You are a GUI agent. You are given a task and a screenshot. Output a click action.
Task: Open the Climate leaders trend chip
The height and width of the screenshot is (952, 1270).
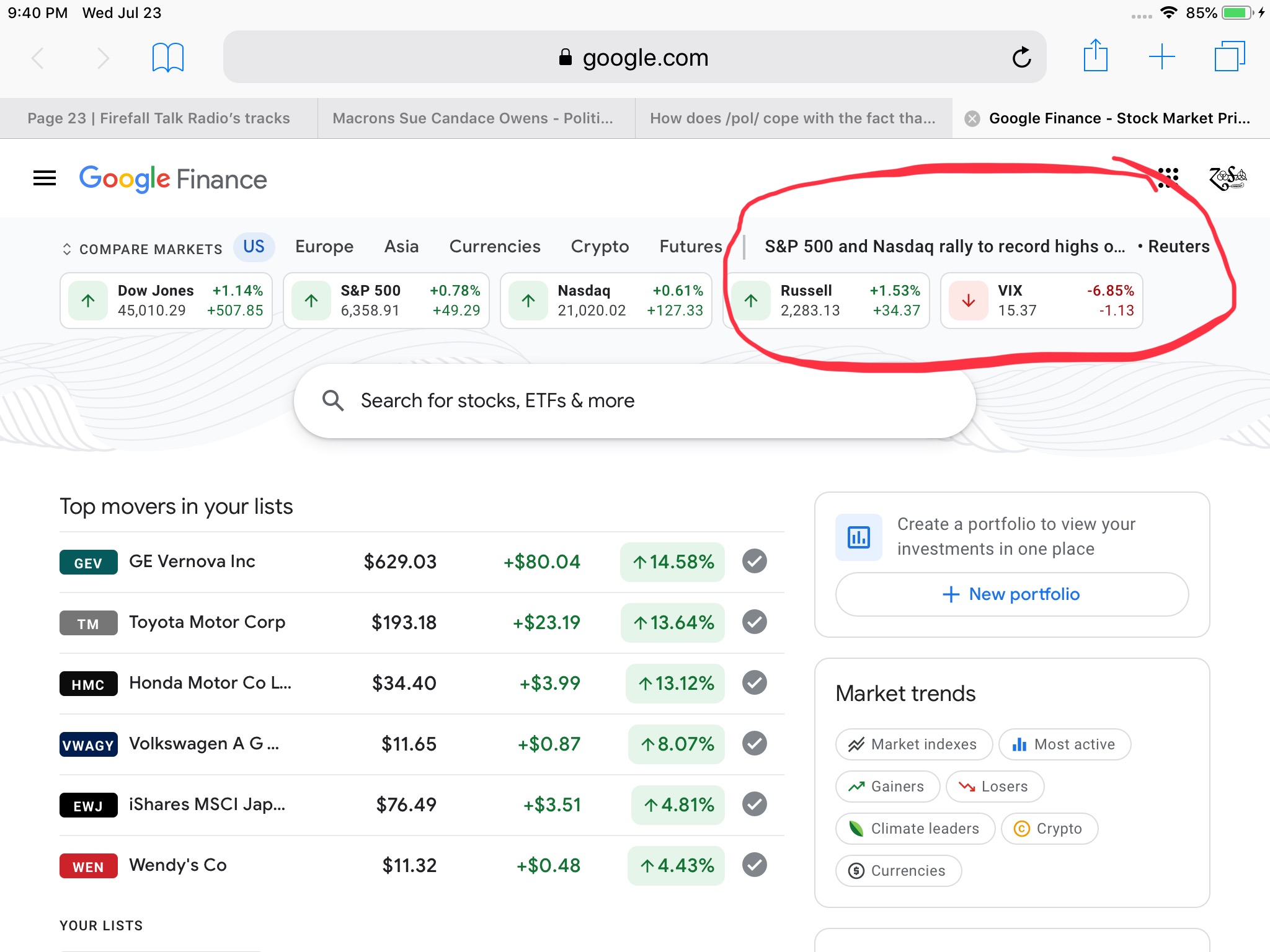[x=915, y=829]
